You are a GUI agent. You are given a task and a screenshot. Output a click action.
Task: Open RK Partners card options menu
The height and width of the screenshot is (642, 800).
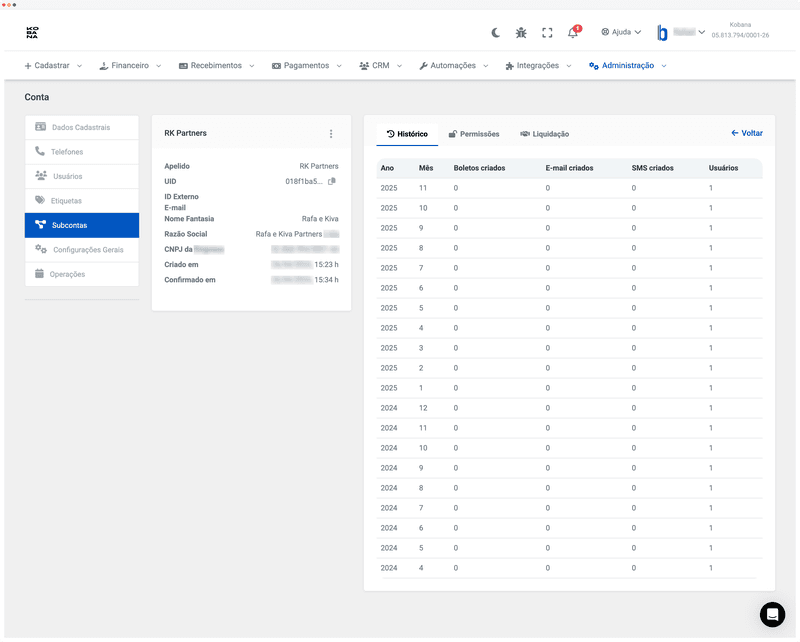tap(331, 133)
